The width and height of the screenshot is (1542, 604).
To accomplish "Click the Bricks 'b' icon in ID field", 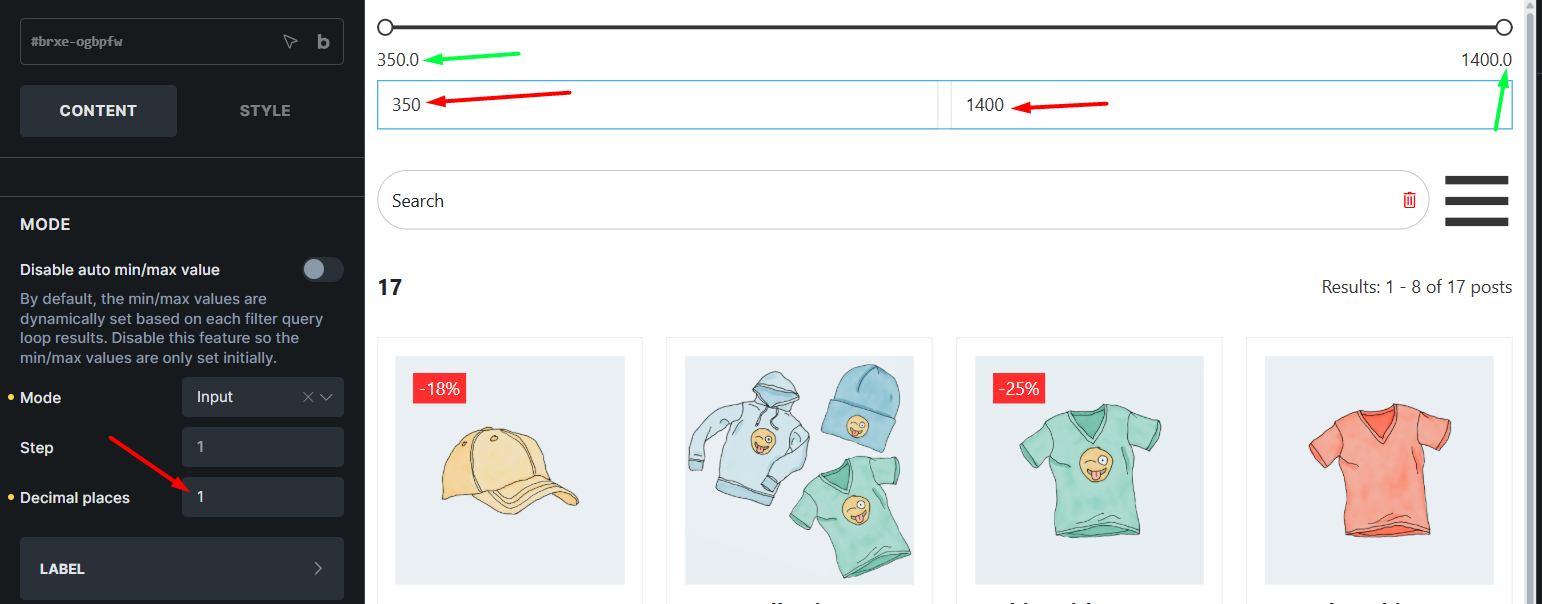I will pos(323,42).
